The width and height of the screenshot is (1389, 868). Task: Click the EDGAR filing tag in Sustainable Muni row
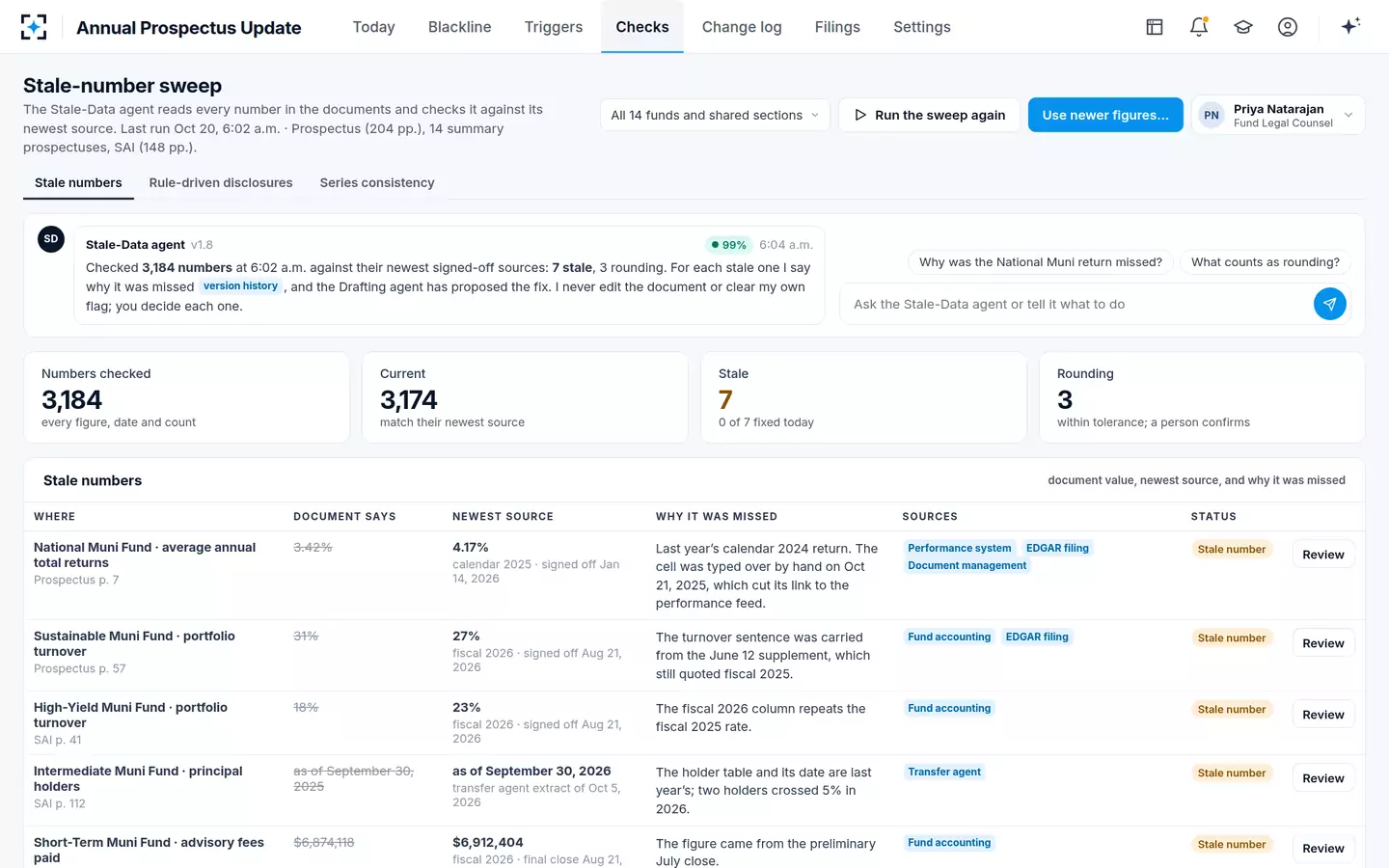pyautogui.click(x=1037, y=637)
